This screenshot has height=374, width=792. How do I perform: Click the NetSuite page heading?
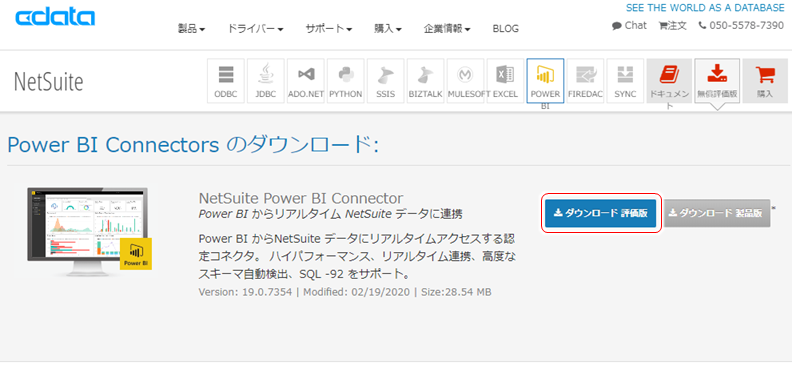48,81
